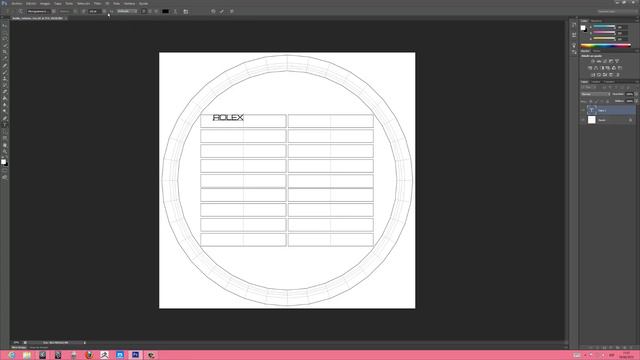The width and height of the screenshot is (640, 360).
Task: Click the toolbox foreground color swatch
Action: [4, 162]
